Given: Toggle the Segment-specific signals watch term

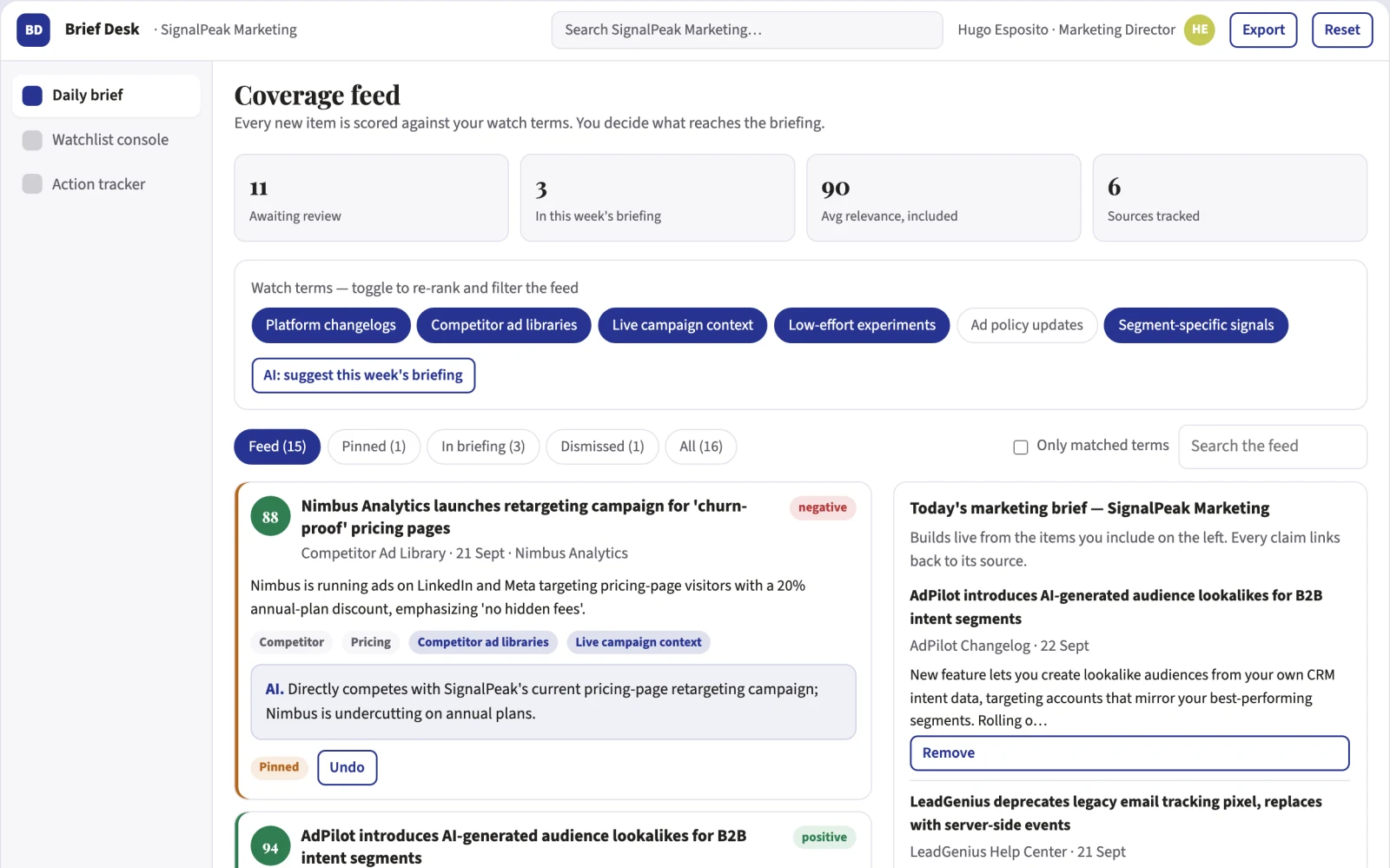Looking at the screenshot, I should click(x=1195, y=325).
